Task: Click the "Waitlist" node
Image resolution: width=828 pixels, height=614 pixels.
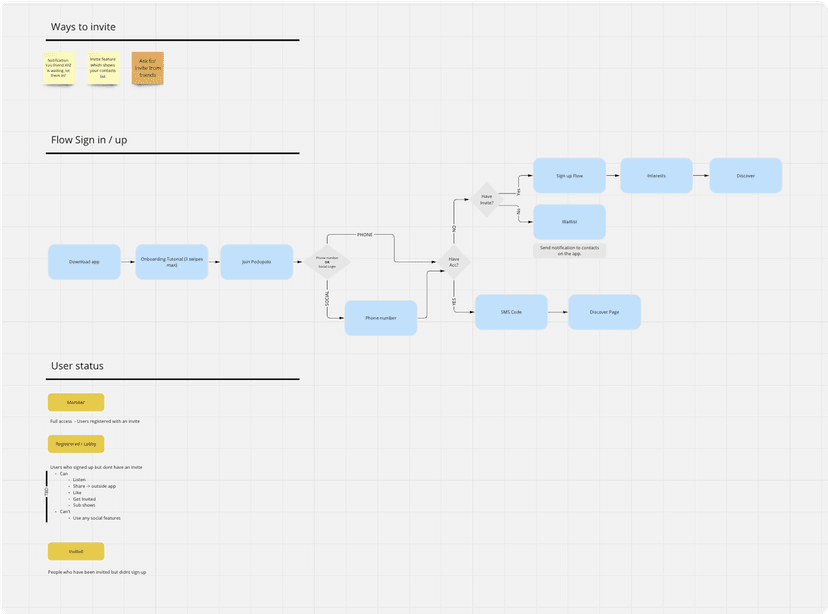Action: (x=569, y=221)
